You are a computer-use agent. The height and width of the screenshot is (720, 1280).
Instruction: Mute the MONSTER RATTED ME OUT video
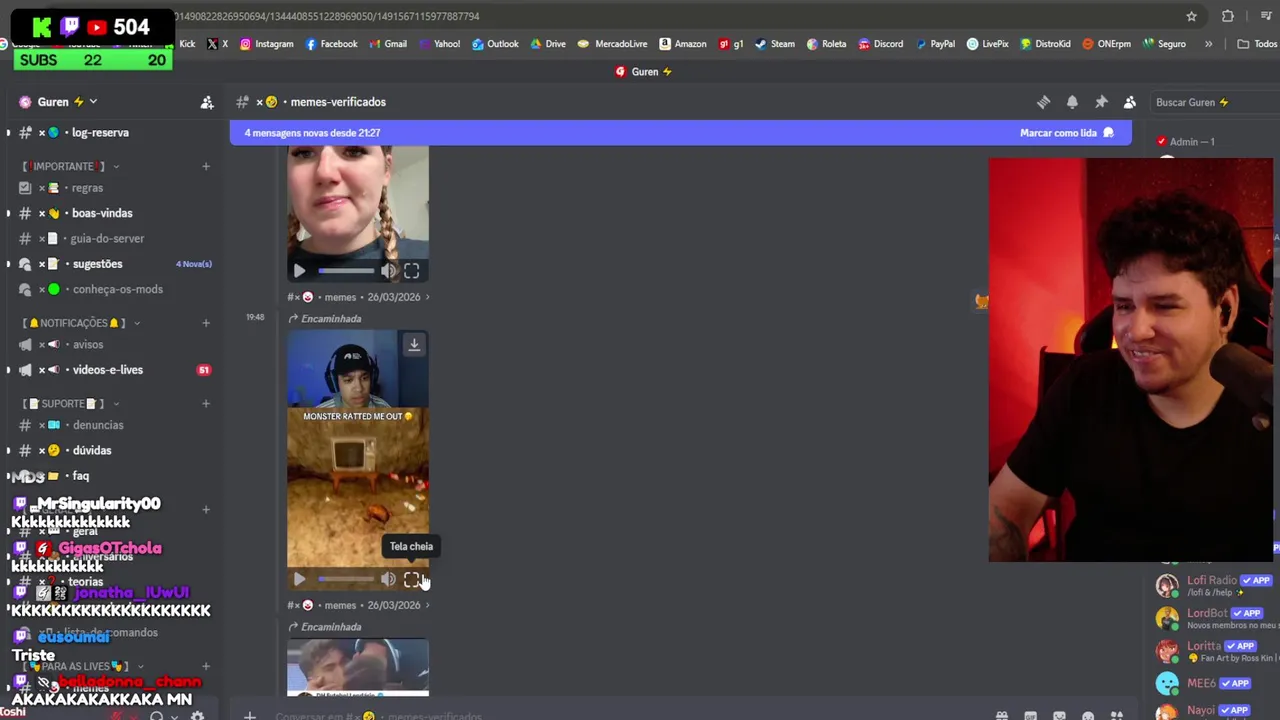tap(388, 579)
